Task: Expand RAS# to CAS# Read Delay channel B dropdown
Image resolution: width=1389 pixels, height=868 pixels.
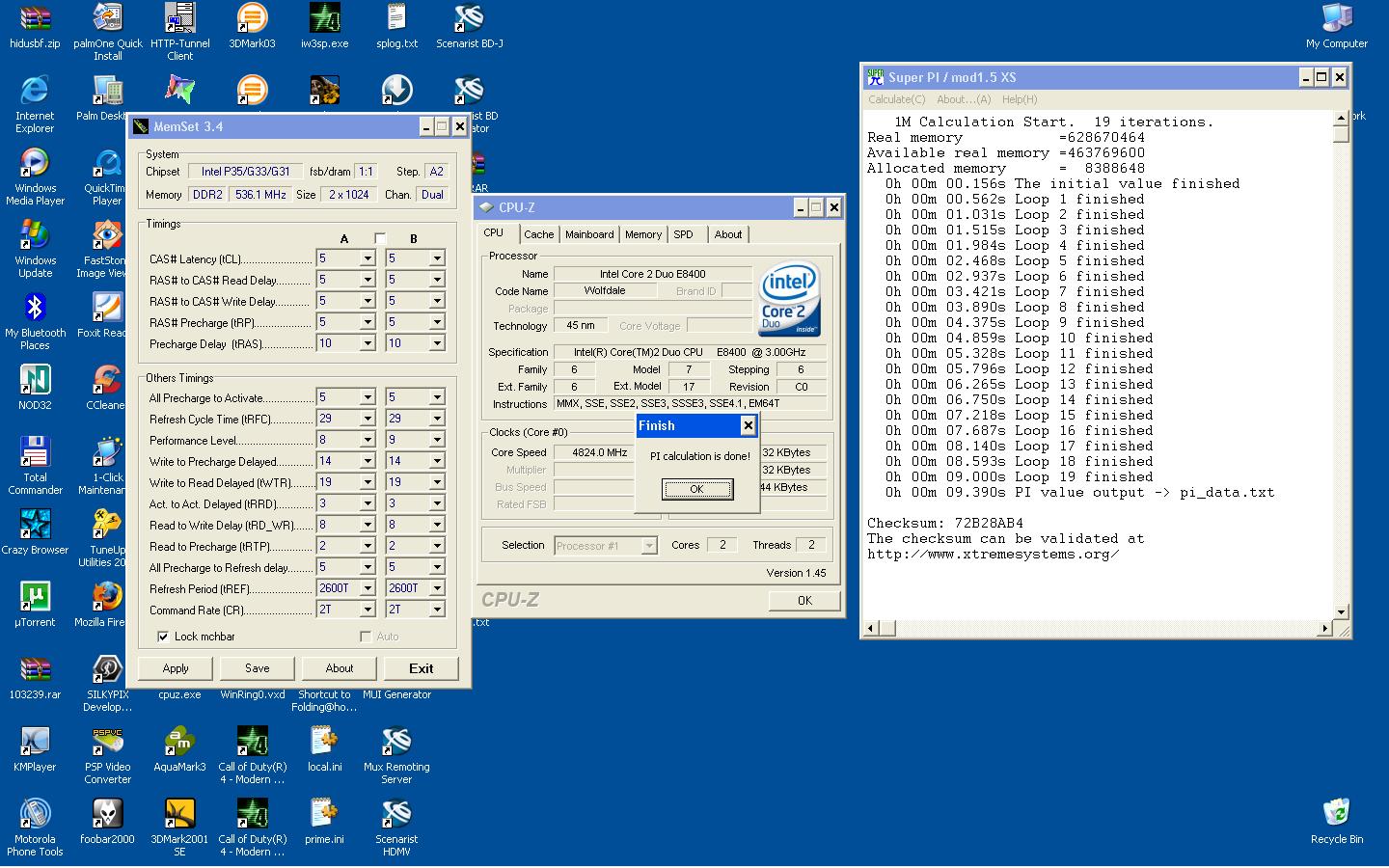Action: point(437,280)
